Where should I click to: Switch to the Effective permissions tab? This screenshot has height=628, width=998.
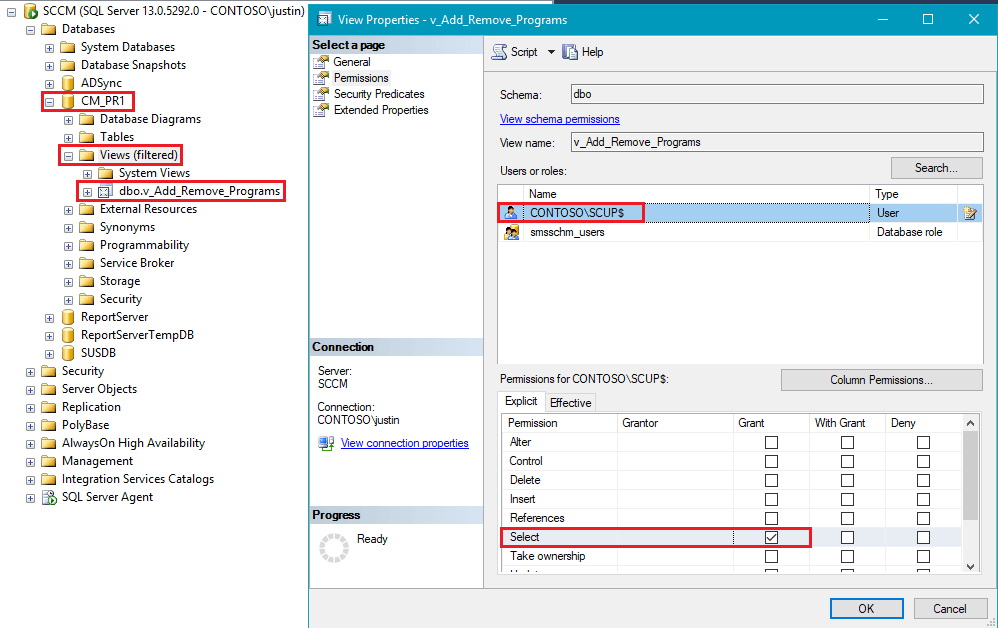pyautogui.click(x=570, y=403)
